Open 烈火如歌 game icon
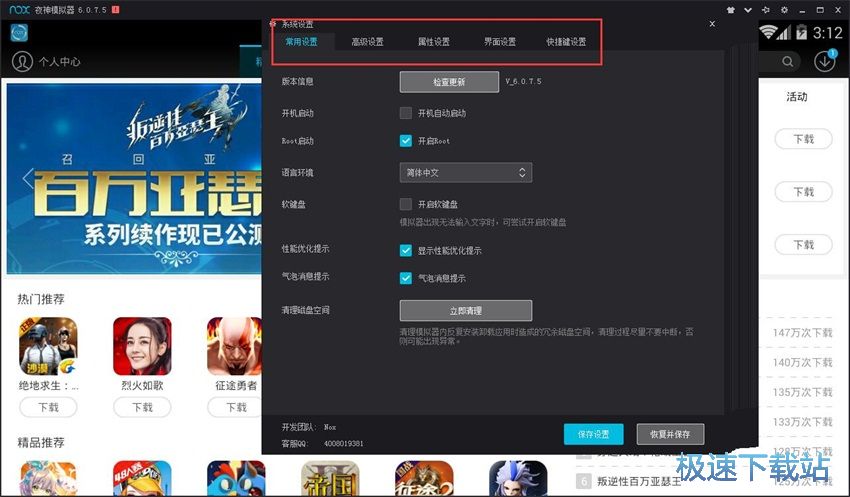Viewport: 850px width, 497px height. point(142,346)
